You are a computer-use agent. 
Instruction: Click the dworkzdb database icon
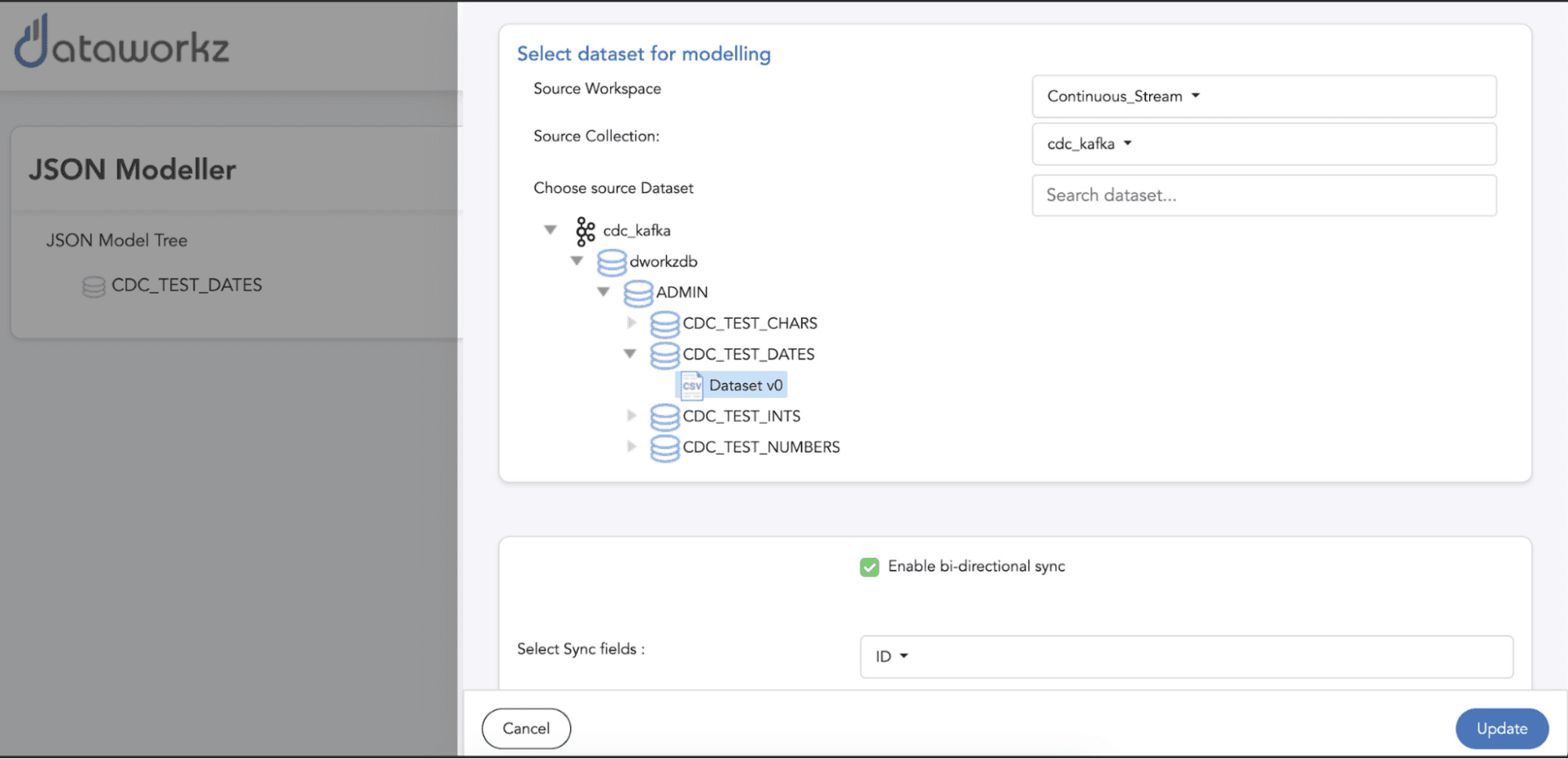(611, 262)
